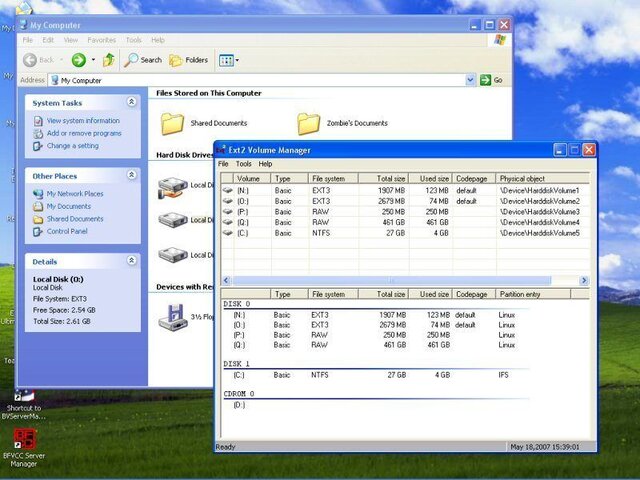The image size is (640, 480).
Task: Select drive icon of volume (C:) row
Action: click(x=227, y=233)
